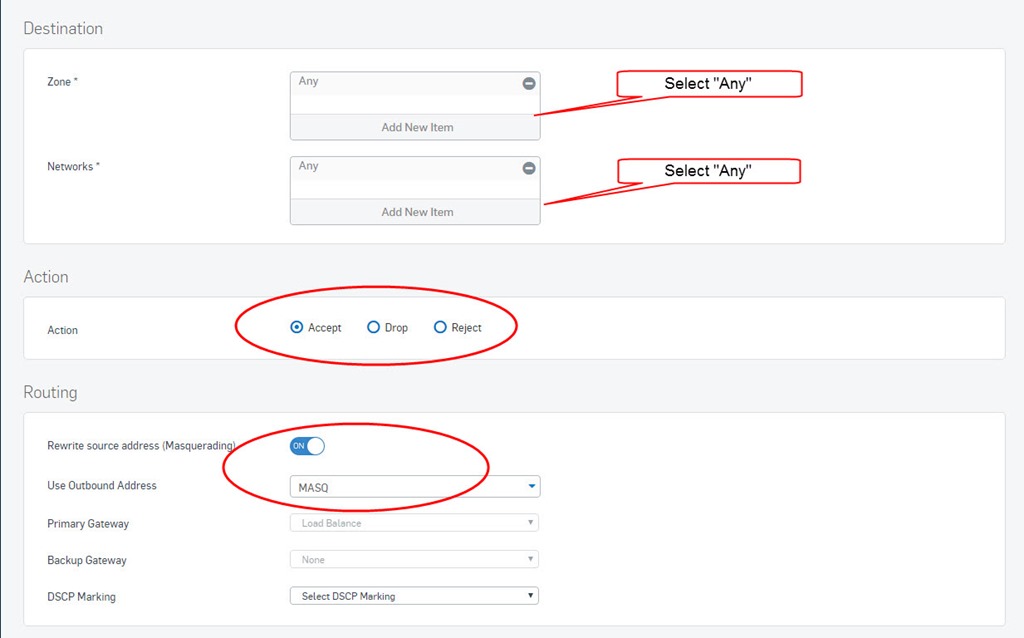
Task: Click the "Routing" section heading
Action: (x=50, y=392)
